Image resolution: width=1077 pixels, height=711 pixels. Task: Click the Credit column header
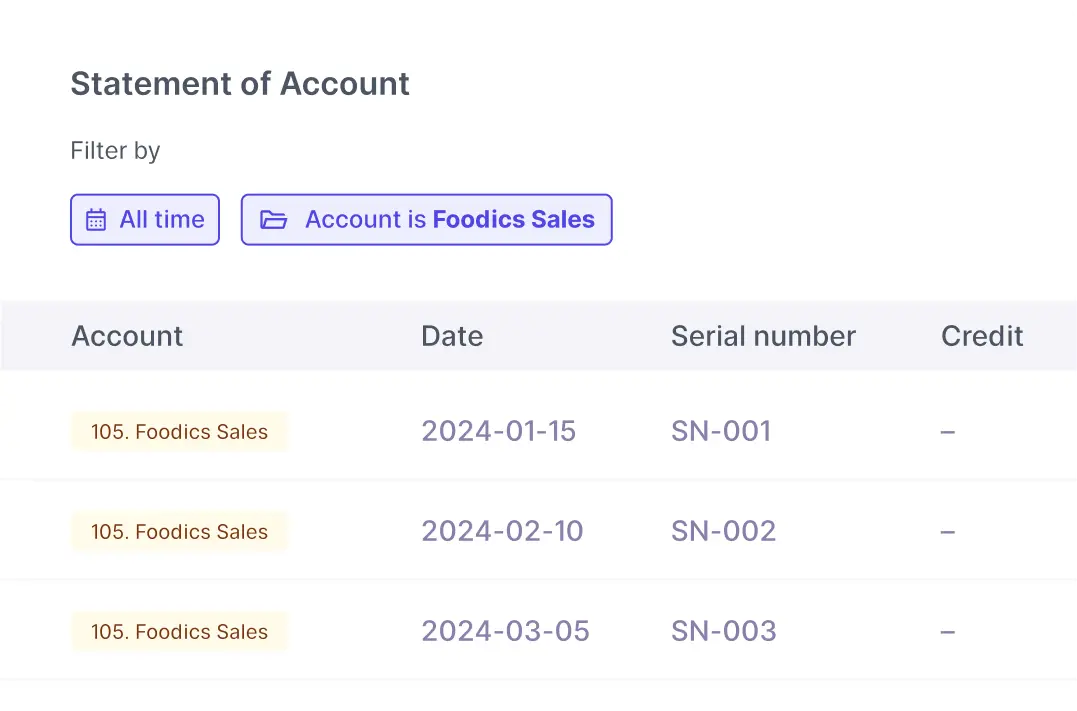pos(982,336)
